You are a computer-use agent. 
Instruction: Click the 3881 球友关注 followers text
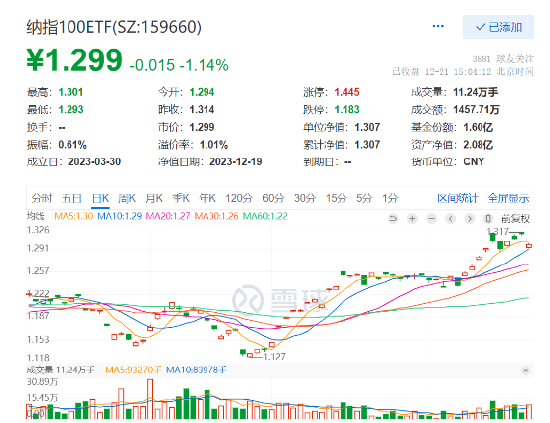coord(503,59)
